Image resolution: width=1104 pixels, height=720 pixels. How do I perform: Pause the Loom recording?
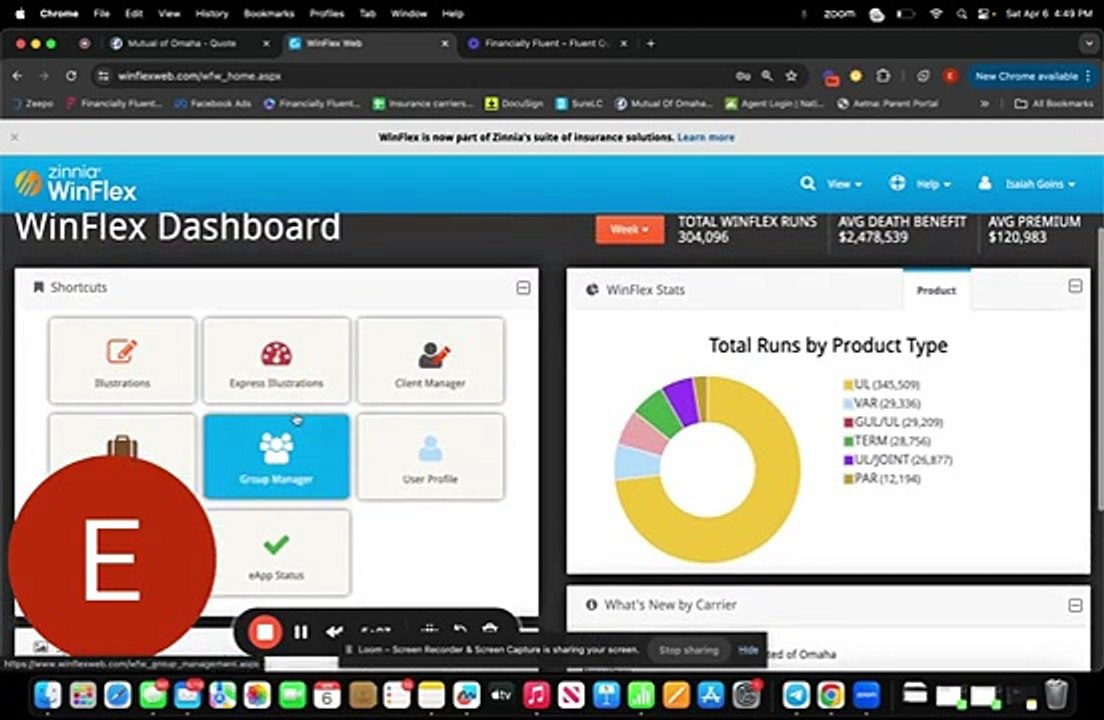point(301,632)
